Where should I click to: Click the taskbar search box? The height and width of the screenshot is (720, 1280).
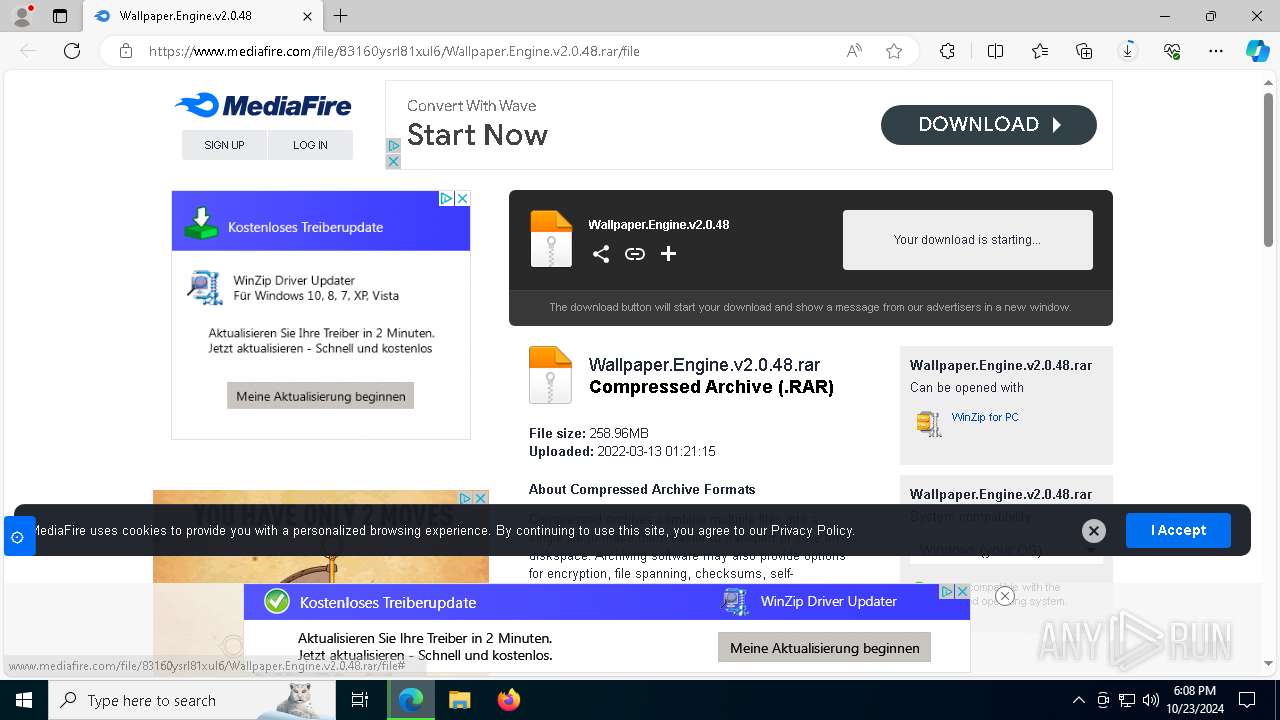[192, 700]
